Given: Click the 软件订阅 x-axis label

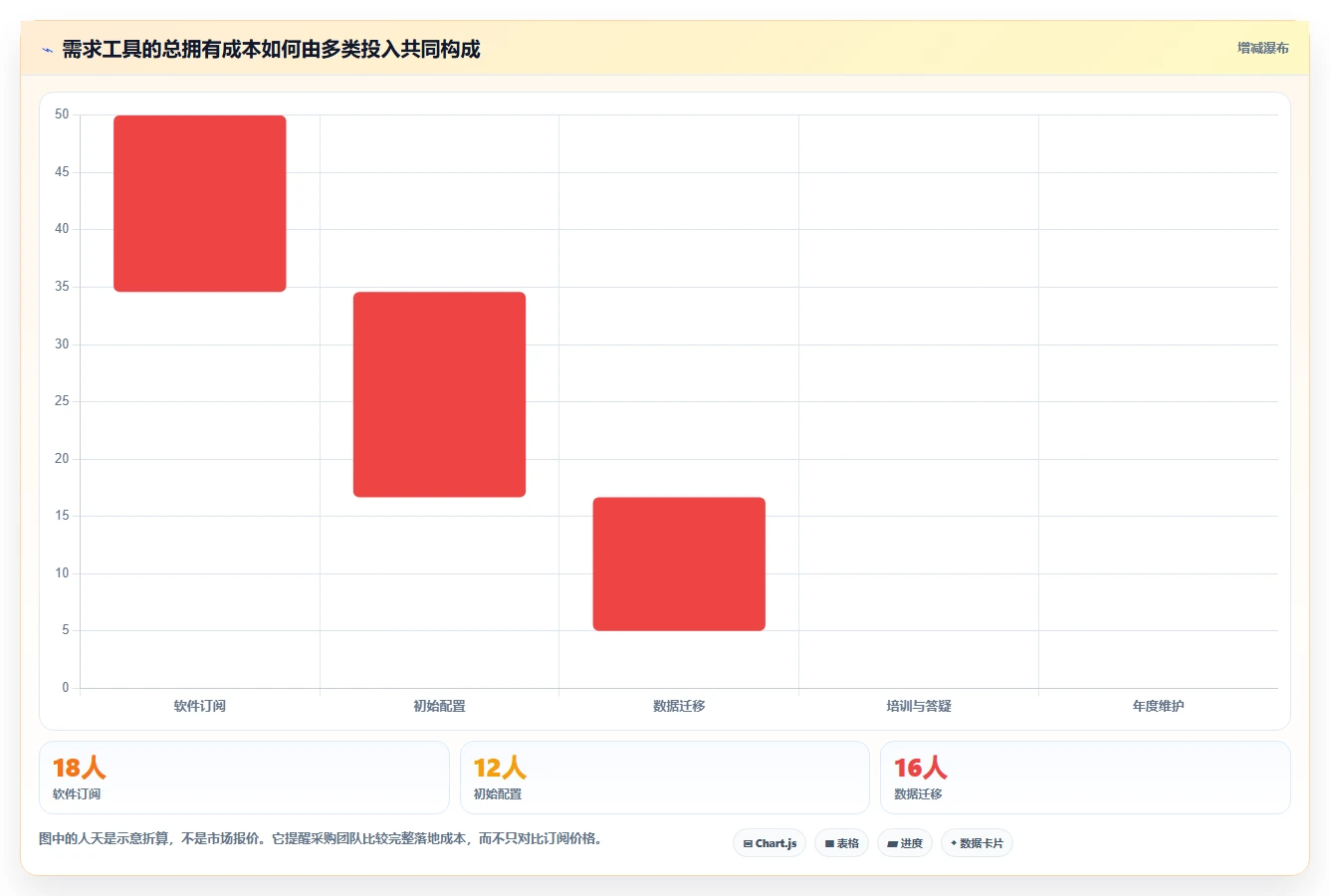Looking at the screenshot, I should pos(200,706).
